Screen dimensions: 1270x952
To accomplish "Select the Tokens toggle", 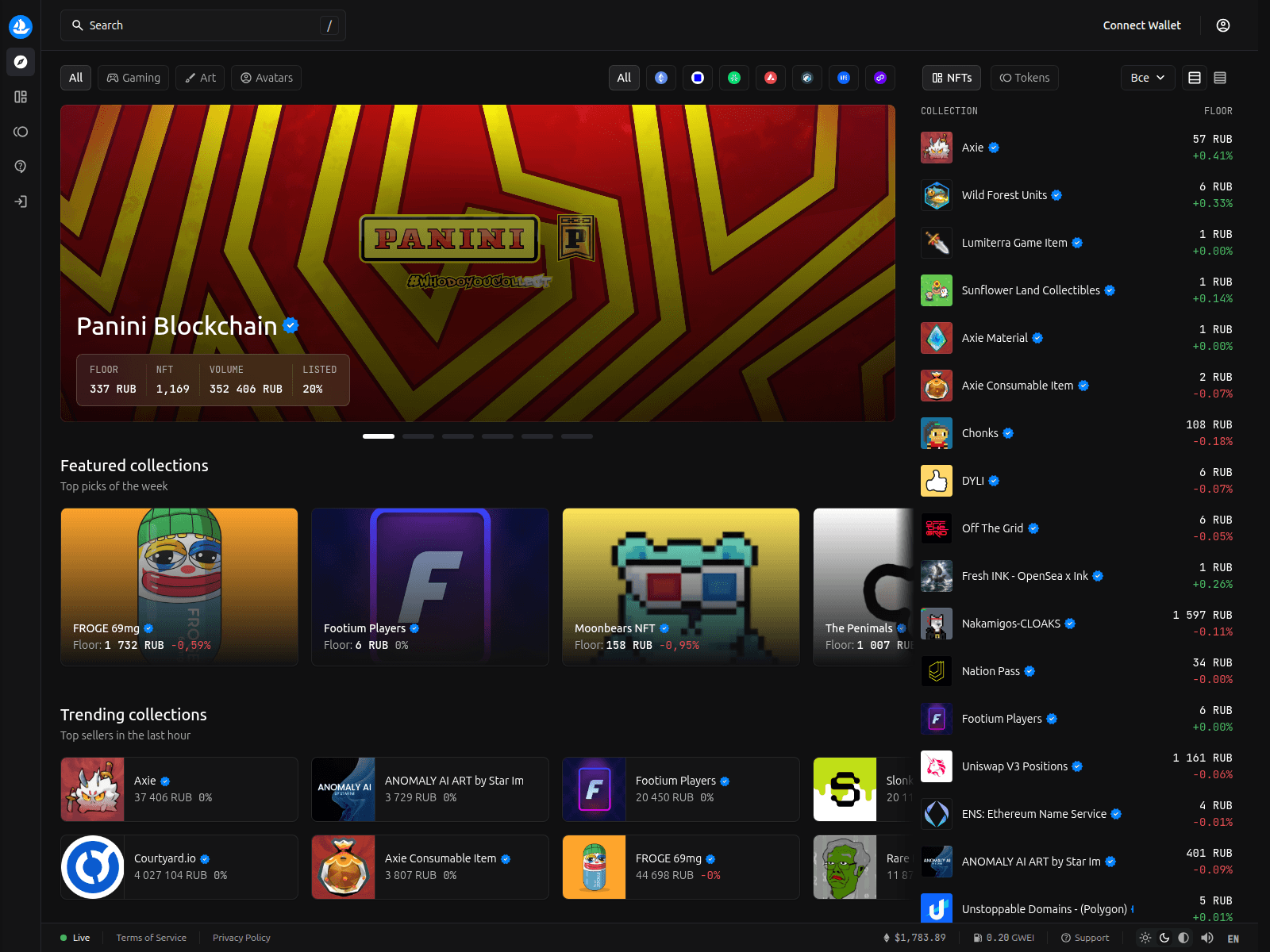I will [1025, 78].
